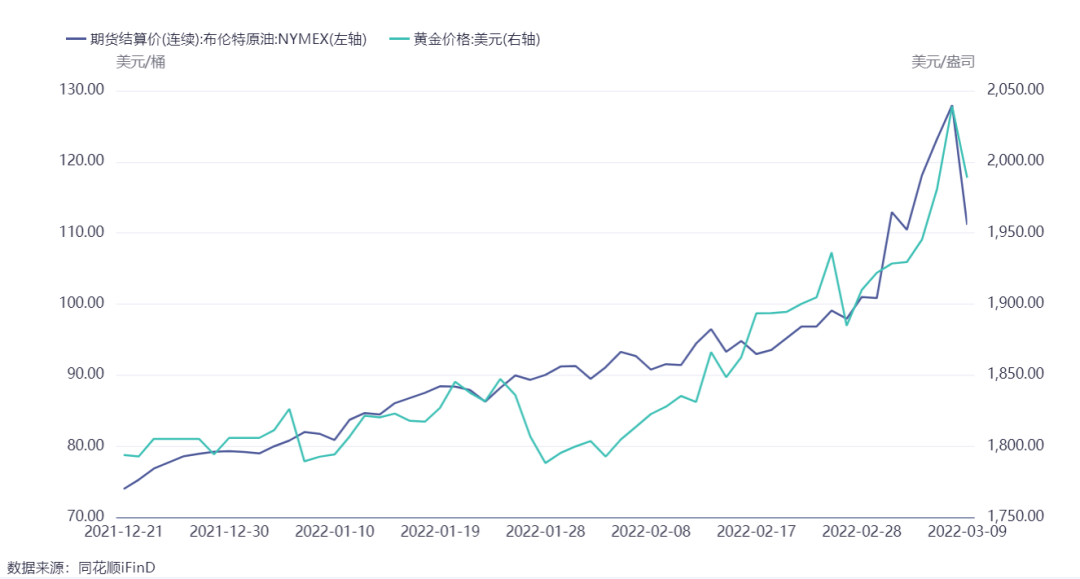Click the 2022-01-28 date label

[x=546, y=531]
